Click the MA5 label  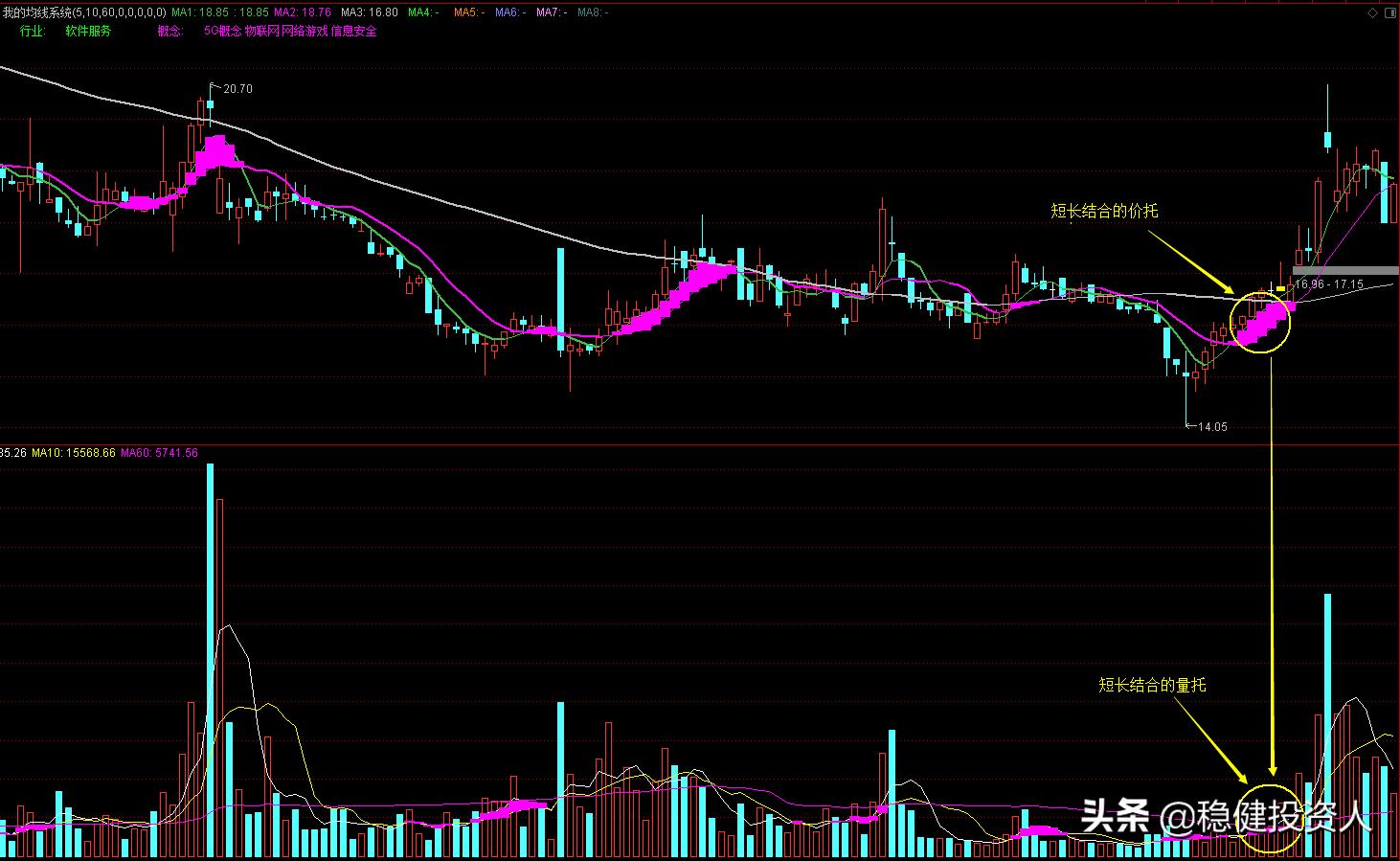tap(469, 12)
